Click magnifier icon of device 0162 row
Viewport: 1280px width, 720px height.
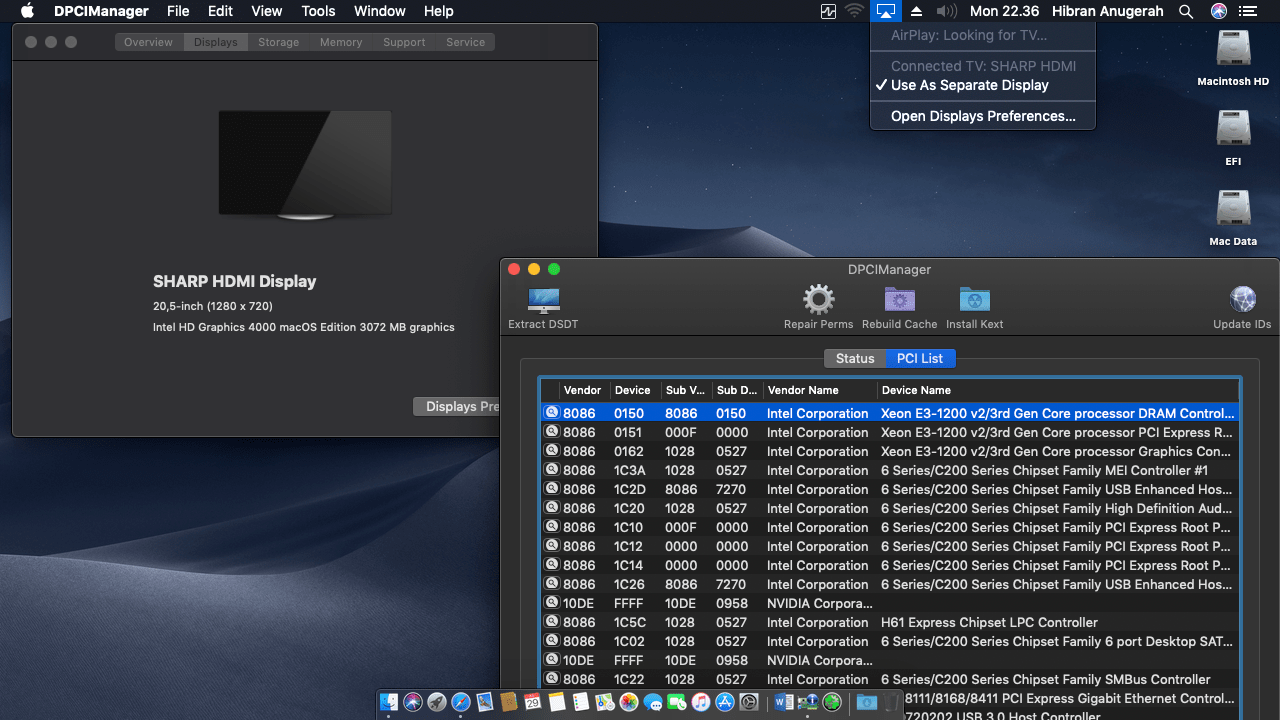pyautogui.click(x=551, y=451)
